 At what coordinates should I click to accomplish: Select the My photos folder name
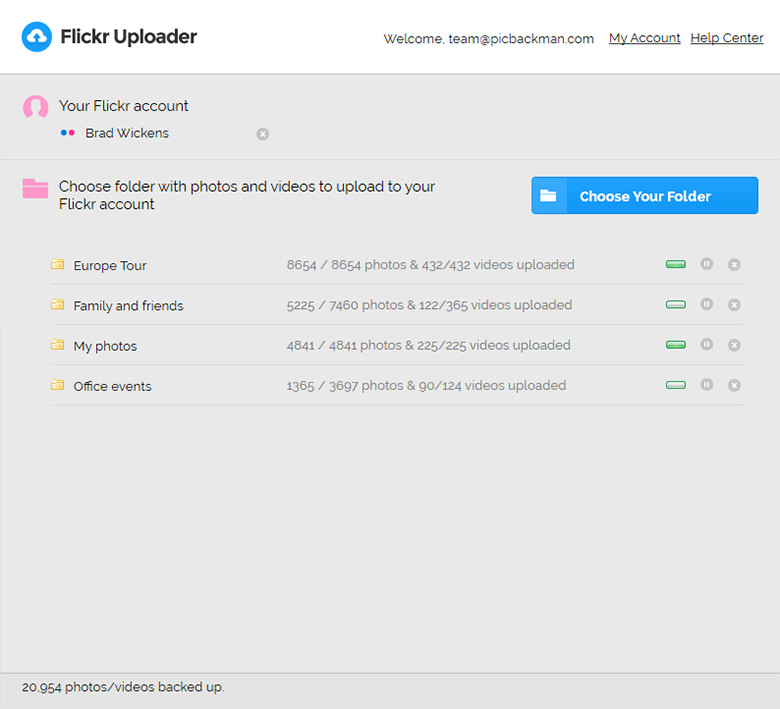105,346
